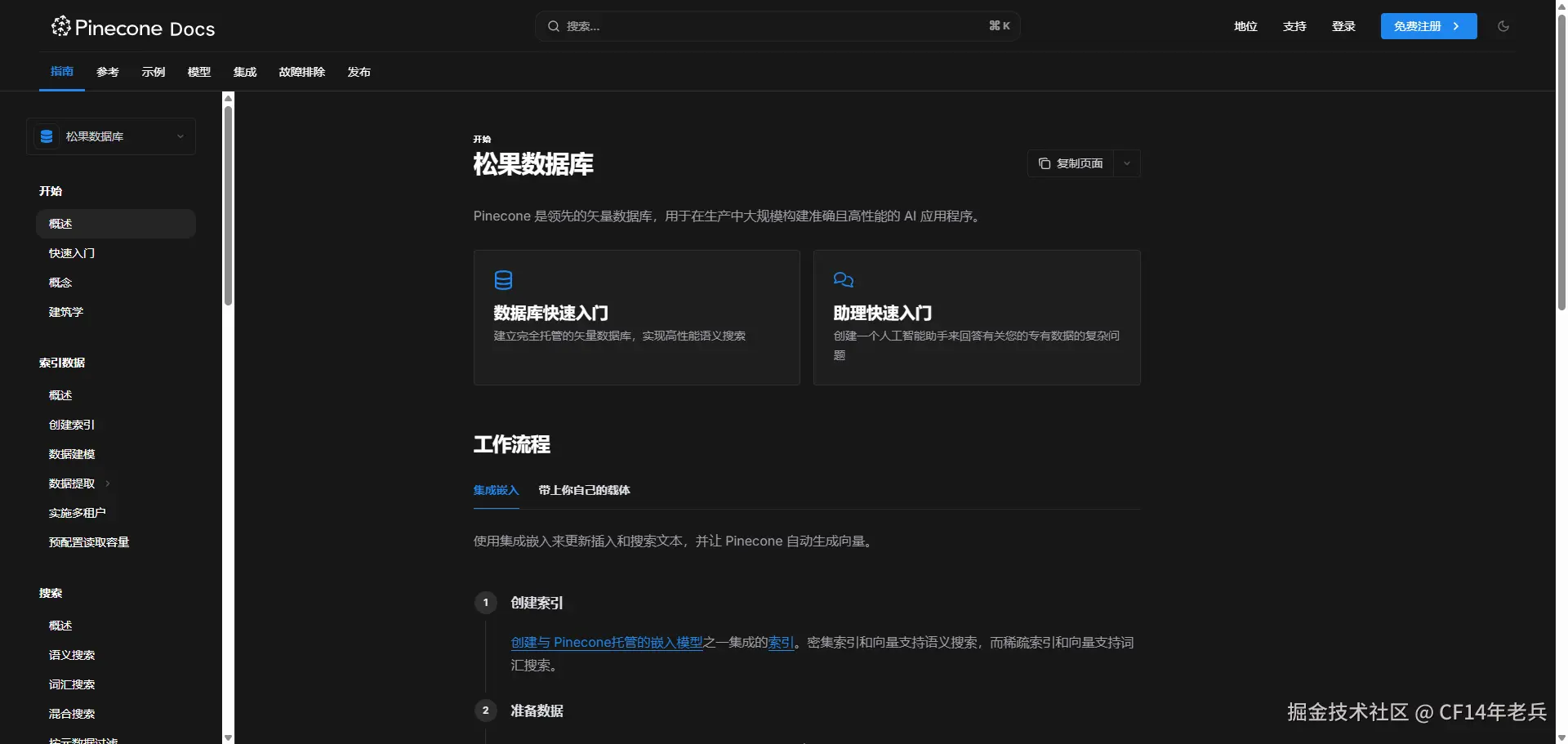Click the search magnifier icon
The height and width of the screenshot is (744, 1568).
pos(554,26)
